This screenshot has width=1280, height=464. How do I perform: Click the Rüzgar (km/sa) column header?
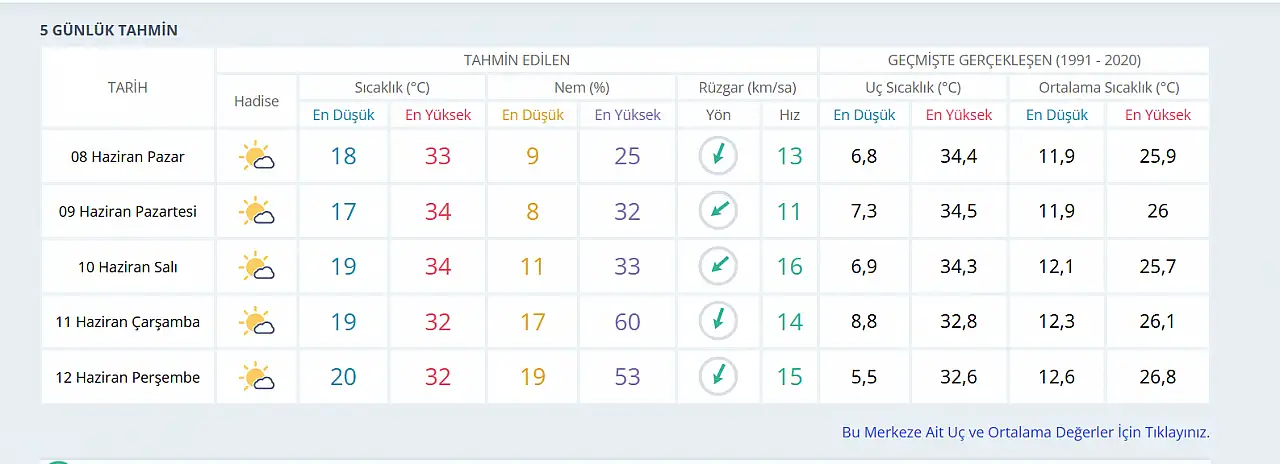(x=747, y=88)
